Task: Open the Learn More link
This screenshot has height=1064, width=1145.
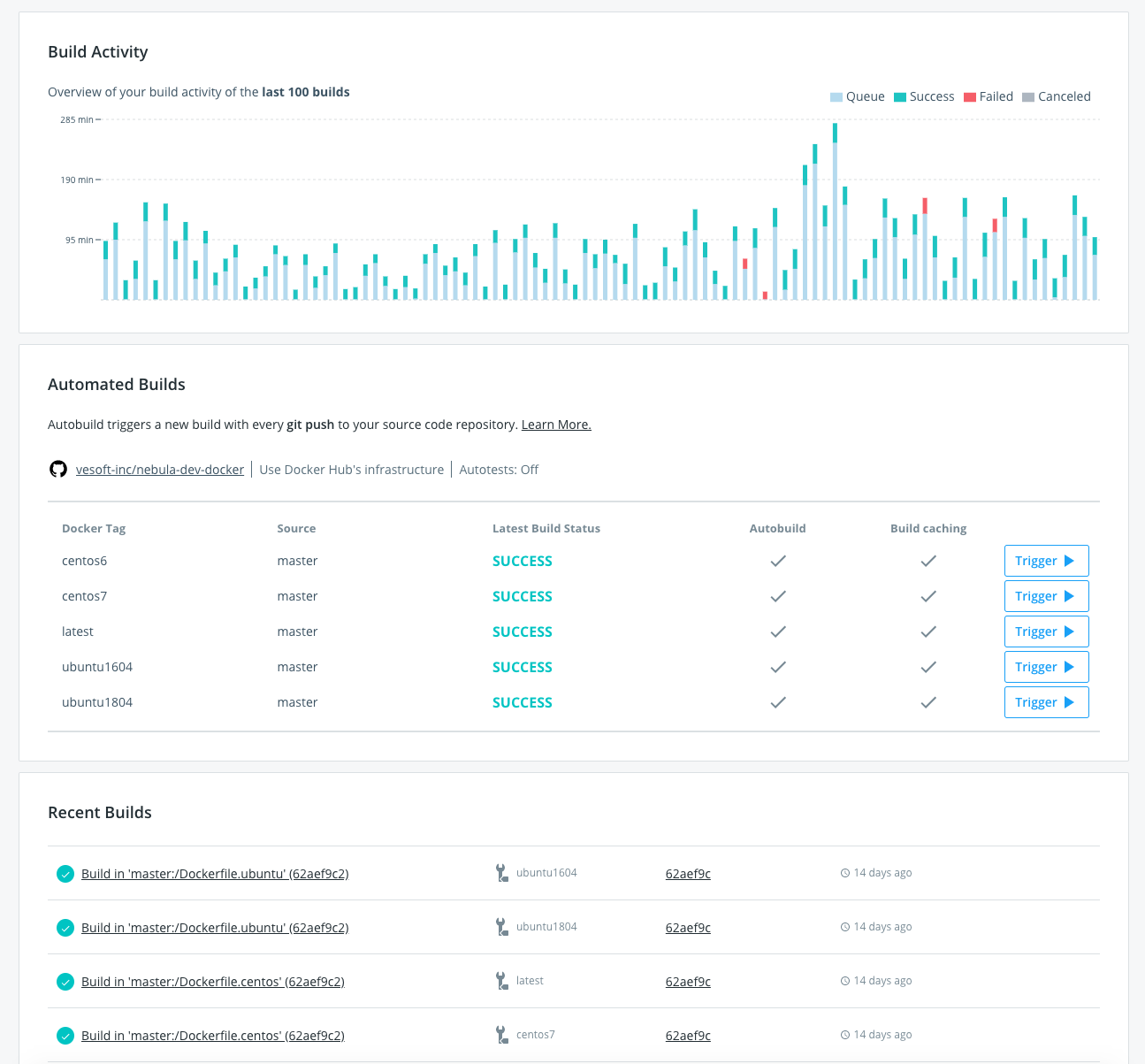Action: [x=556, y=425]
